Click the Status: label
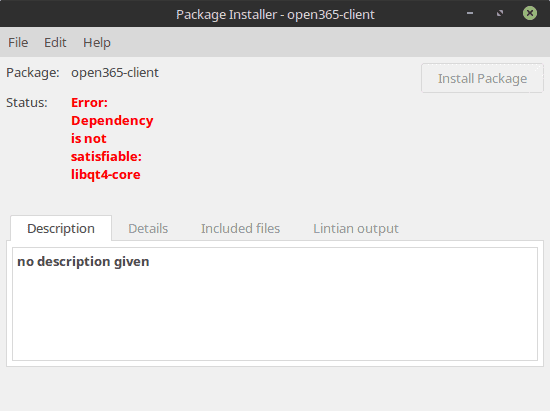The image size is (550, 411). pos(27,103)
